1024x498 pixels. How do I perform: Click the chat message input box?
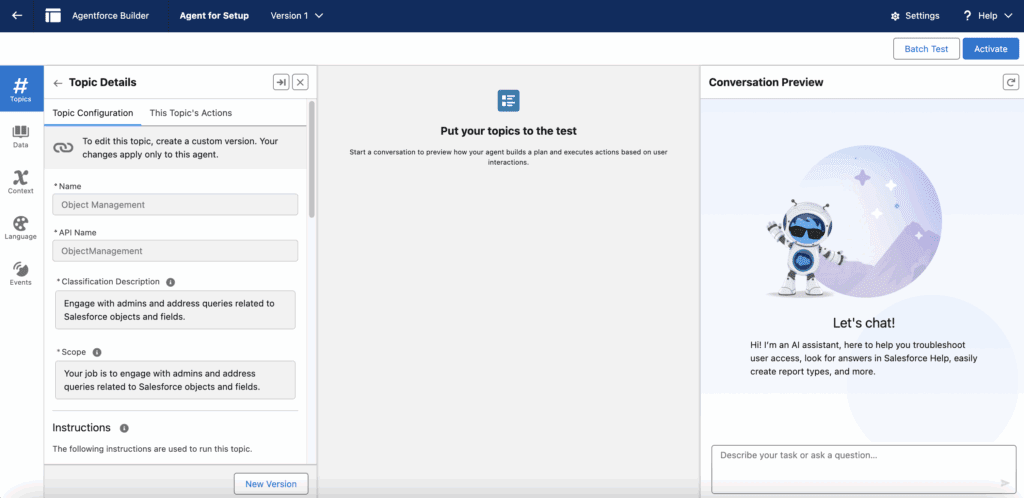[x=863, y=469]
